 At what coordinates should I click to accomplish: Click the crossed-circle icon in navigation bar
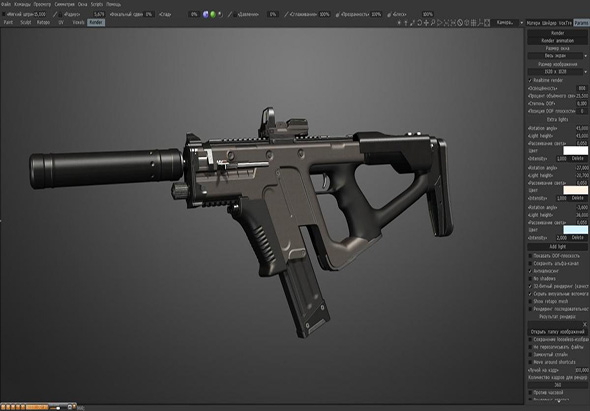click(x=460, y=23)
